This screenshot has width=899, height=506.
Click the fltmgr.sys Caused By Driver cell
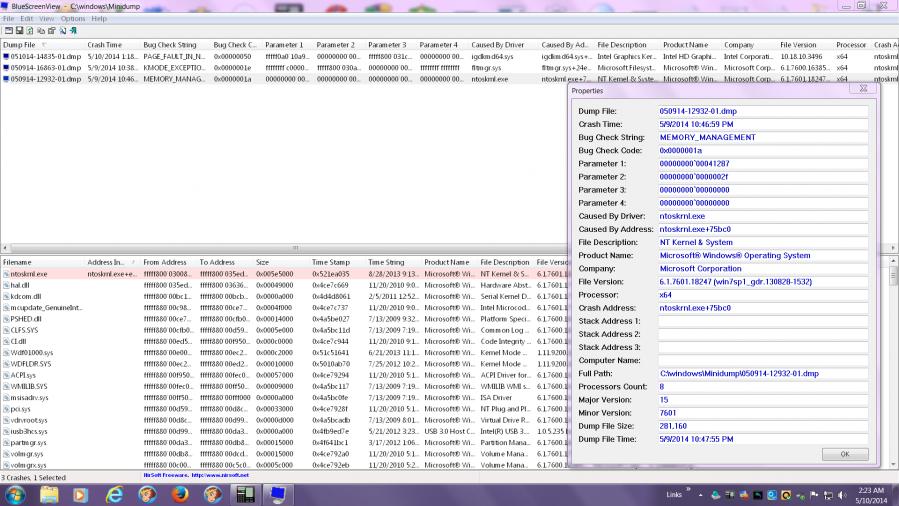486,68
